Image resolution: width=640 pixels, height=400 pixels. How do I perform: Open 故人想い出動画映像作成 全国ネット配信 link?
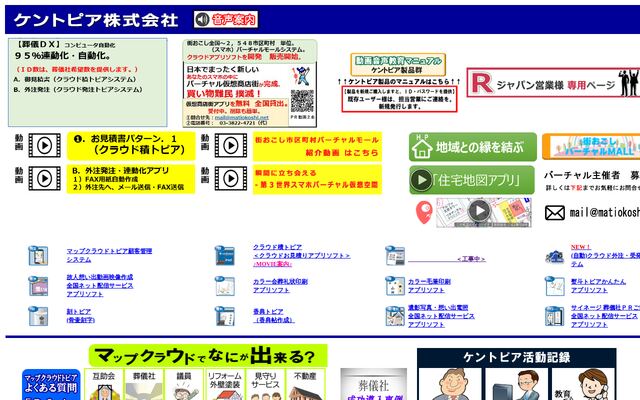click(100, 285)
